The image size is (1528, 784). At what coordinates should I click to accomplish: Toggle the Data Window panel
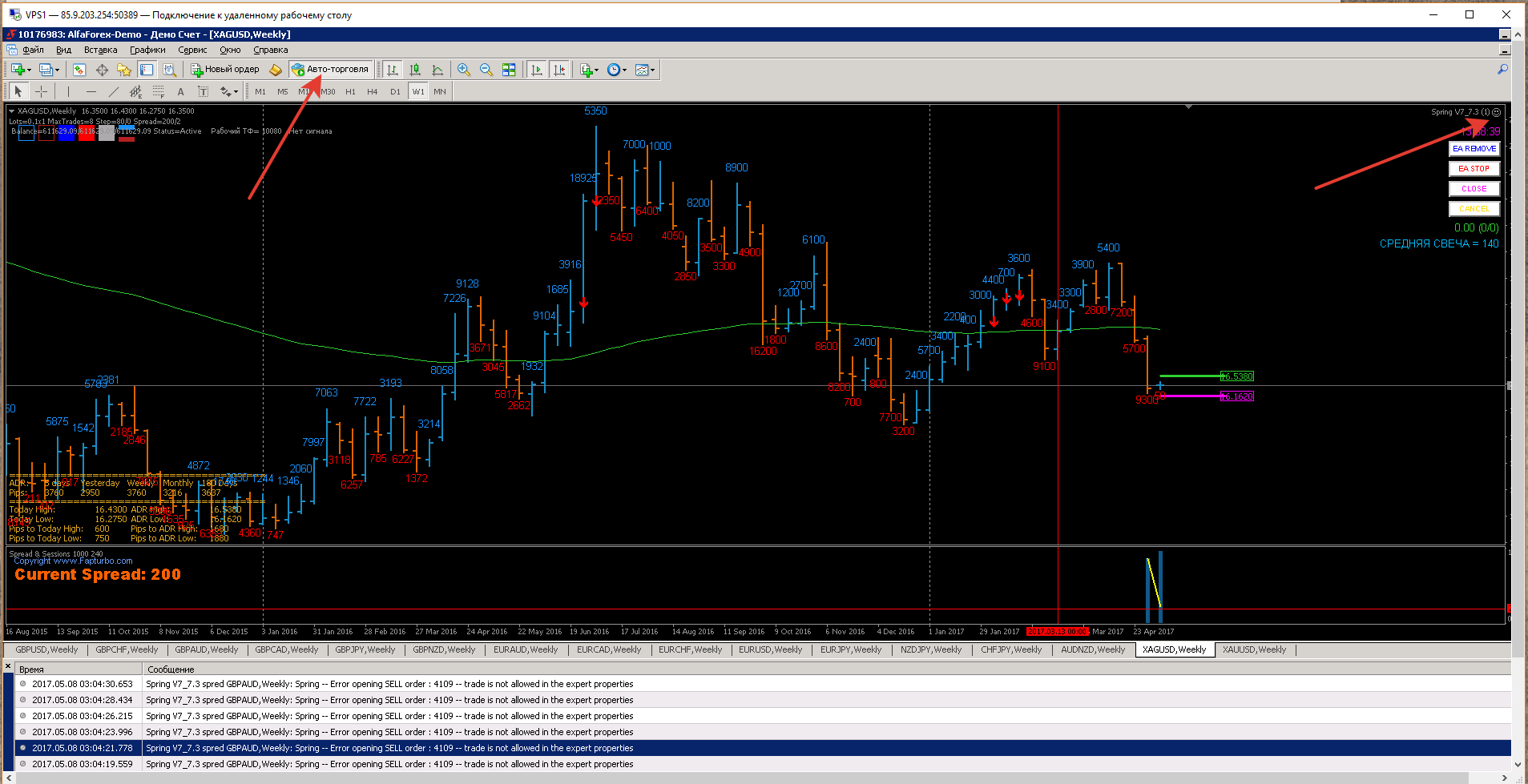click(102, 70)
